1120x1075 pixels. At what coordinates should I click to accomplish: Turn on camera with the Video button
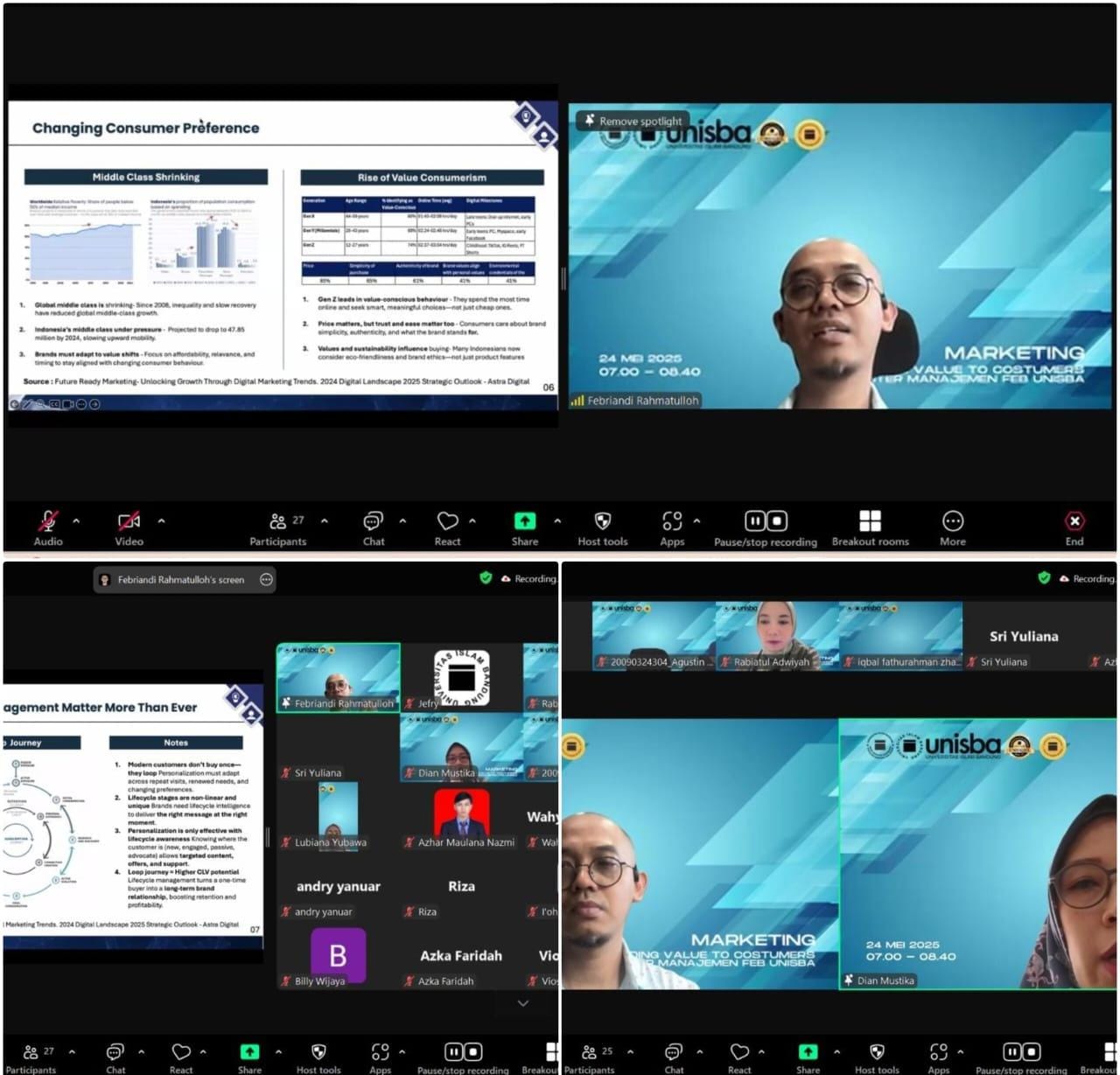[129, 522]
